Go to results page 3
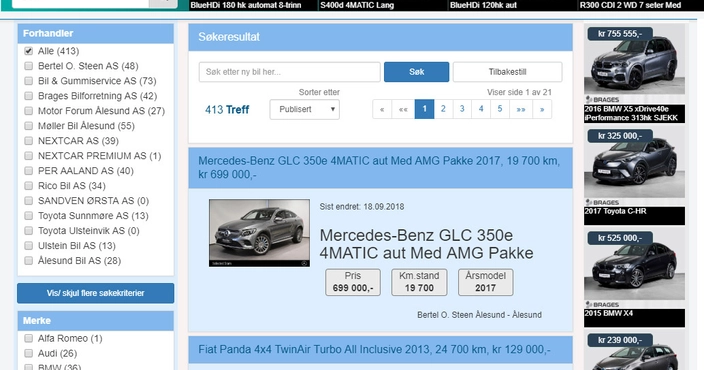The image size is (704, 370). [x=462, y=109]
